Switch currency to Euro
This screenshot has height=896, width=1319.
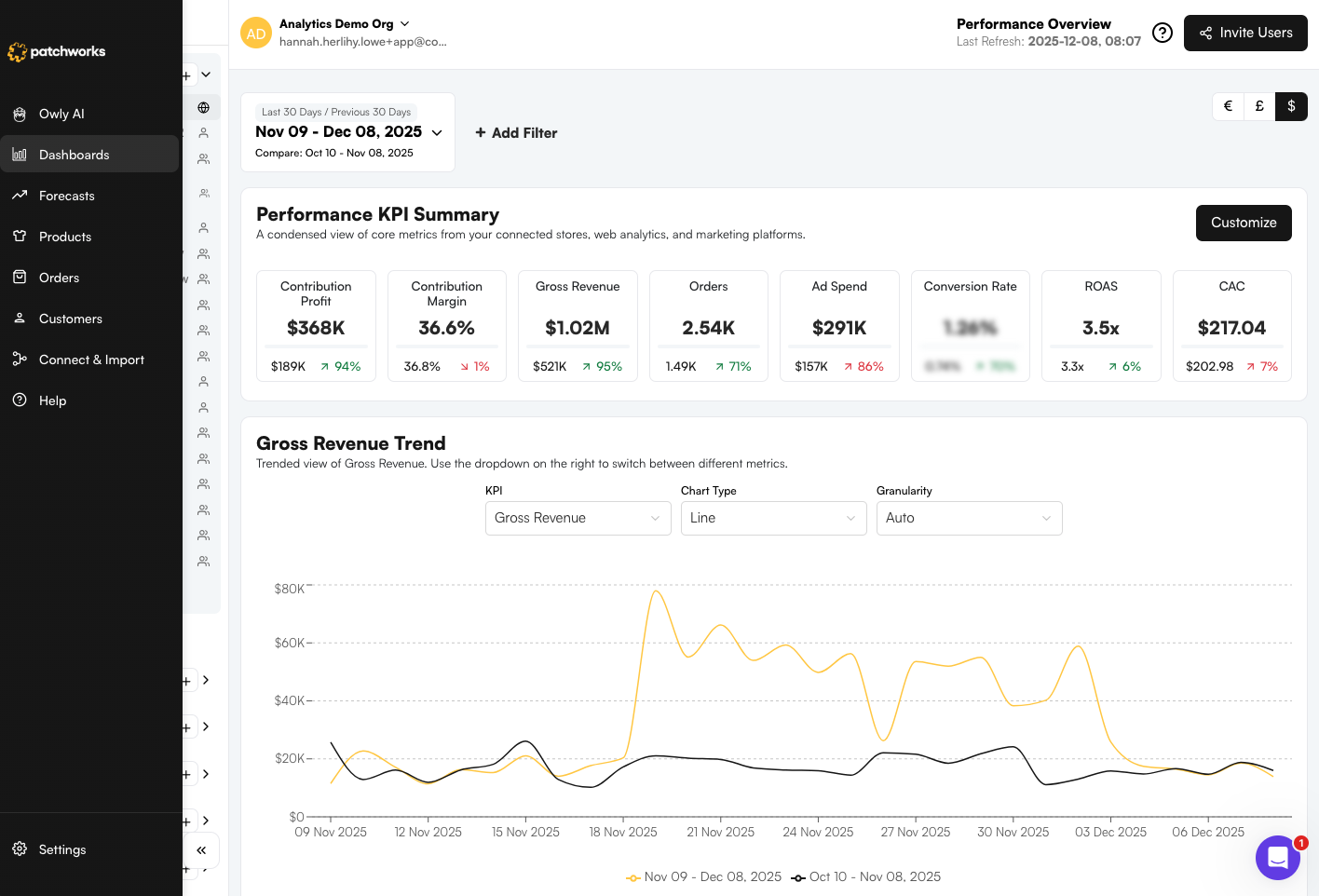click(1228, 106)
